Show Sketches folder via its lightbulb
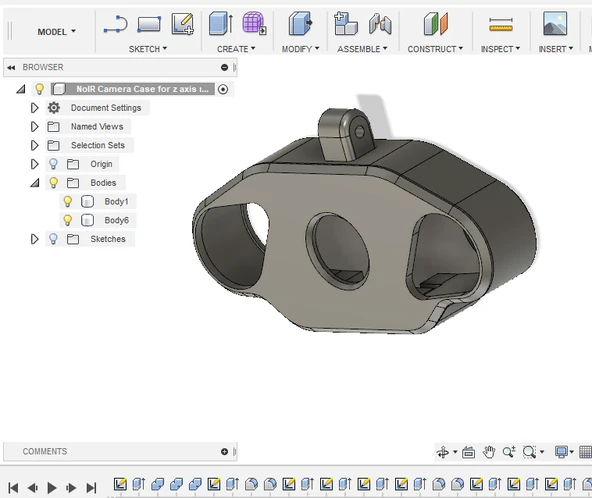 coord(53,239)
